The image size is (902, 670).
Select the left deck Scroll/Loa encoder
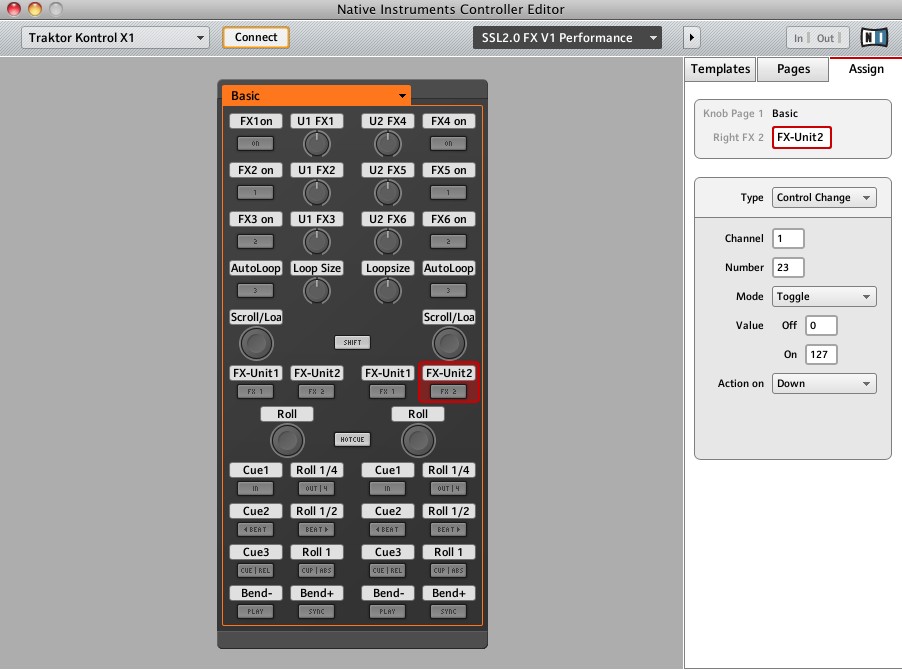click(256, 343)
